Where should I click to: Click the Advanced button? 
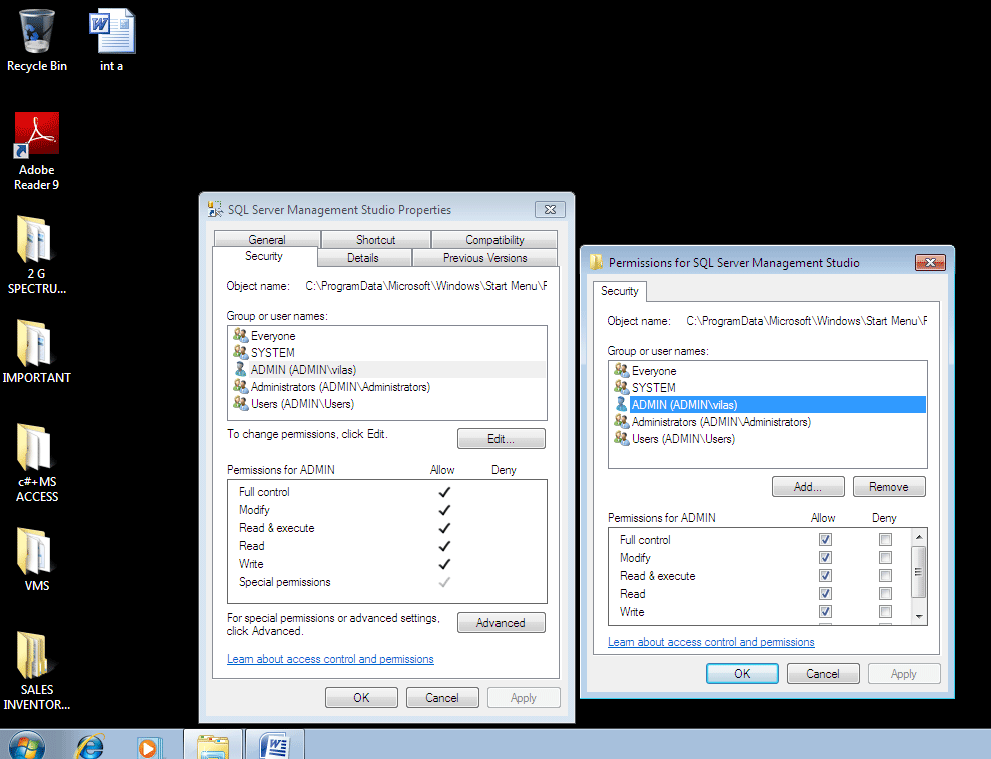[501, 622]
